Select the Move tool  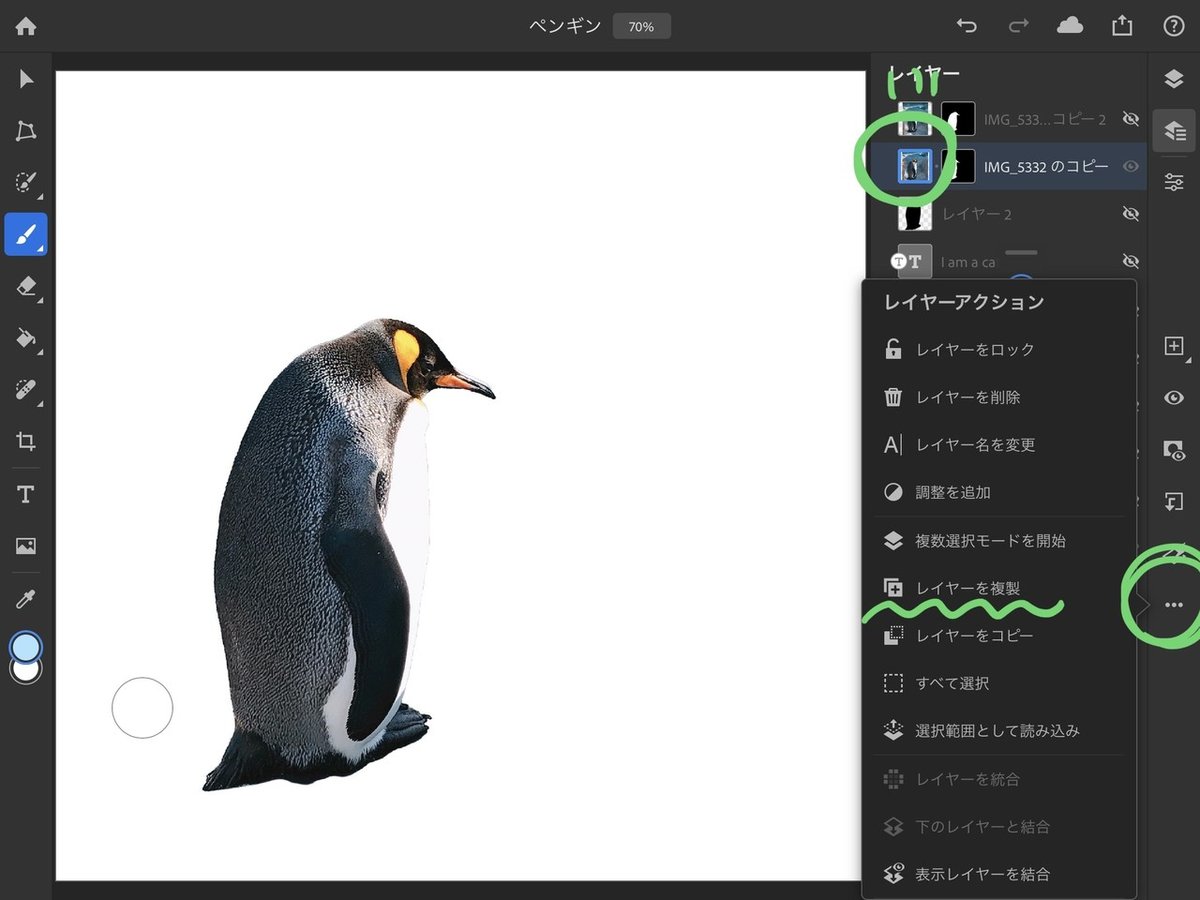[25, 76]
